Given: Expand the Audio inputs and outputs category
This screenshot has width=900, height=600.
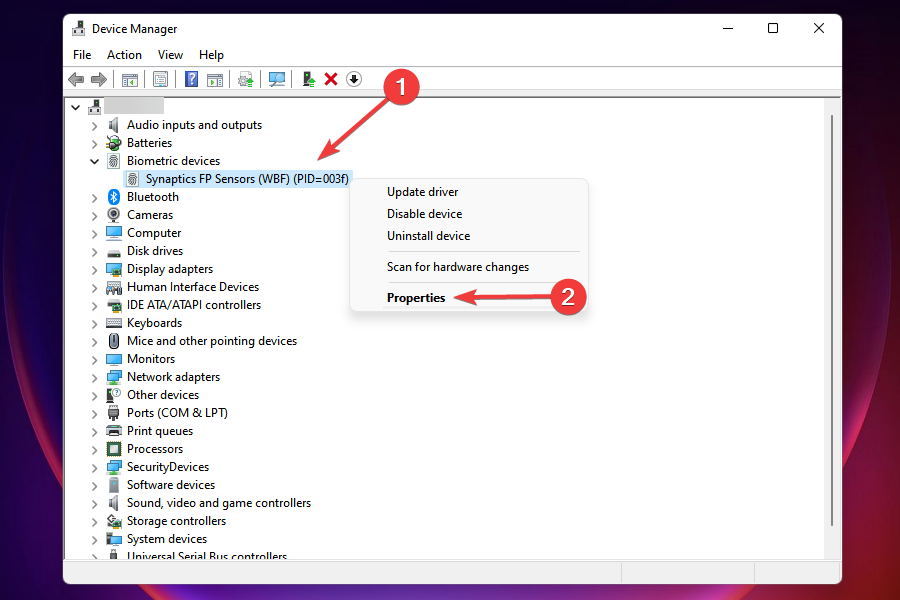Looking at the screenshot, I should [95, 126].
